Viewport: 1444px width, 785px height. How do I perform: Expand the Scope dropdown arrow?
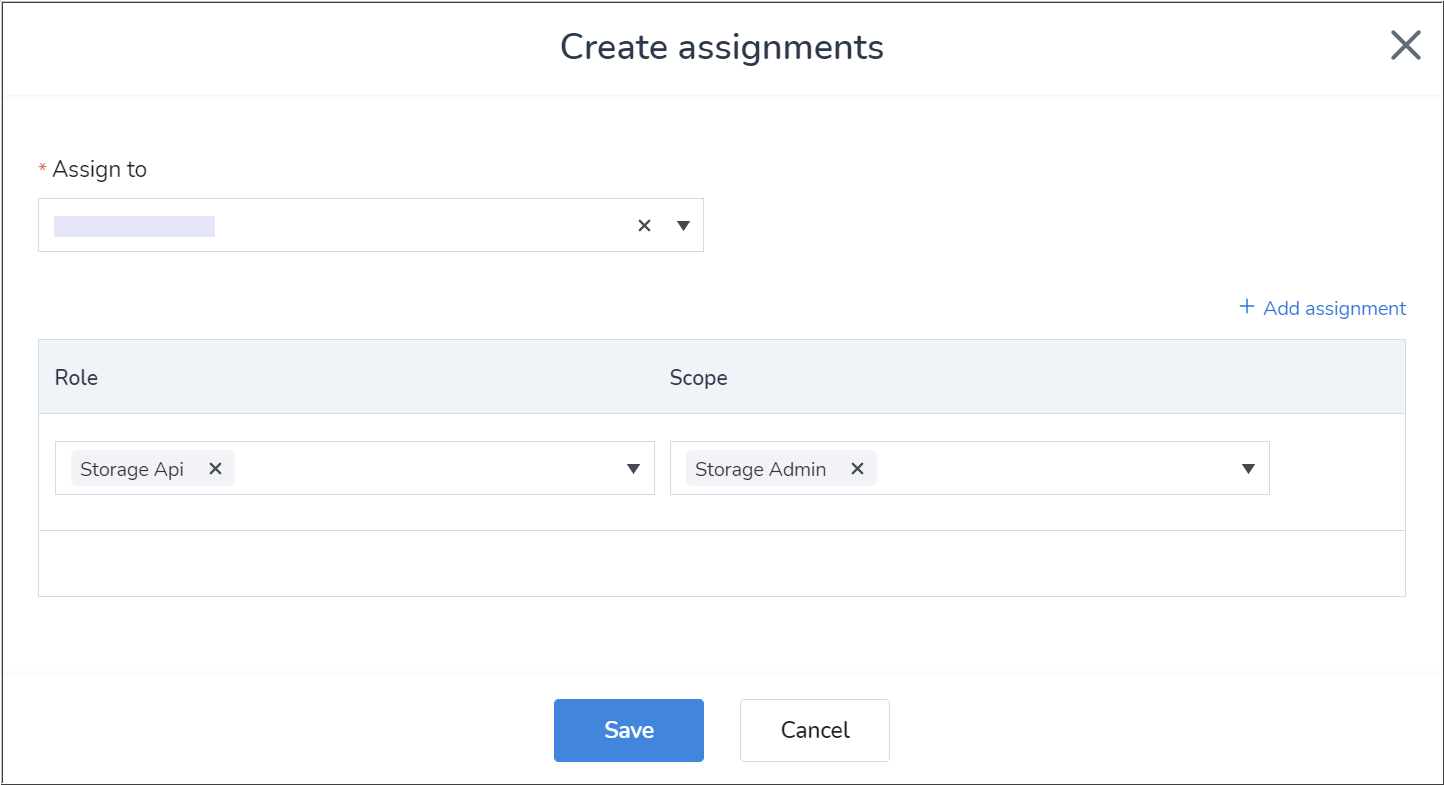[1248, 468]
